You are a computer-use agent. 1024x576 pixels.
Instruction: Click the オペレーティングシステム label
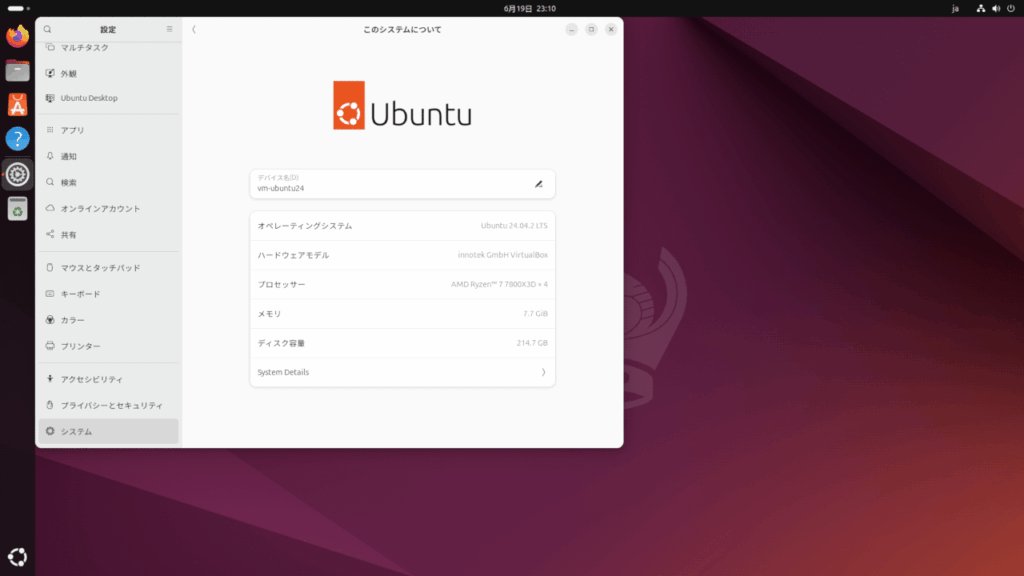[304, 226]
